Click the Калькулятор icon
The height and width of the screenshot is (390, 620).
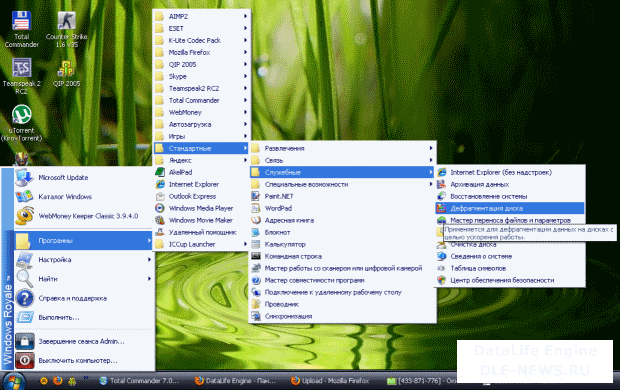(x=256, y=244)
